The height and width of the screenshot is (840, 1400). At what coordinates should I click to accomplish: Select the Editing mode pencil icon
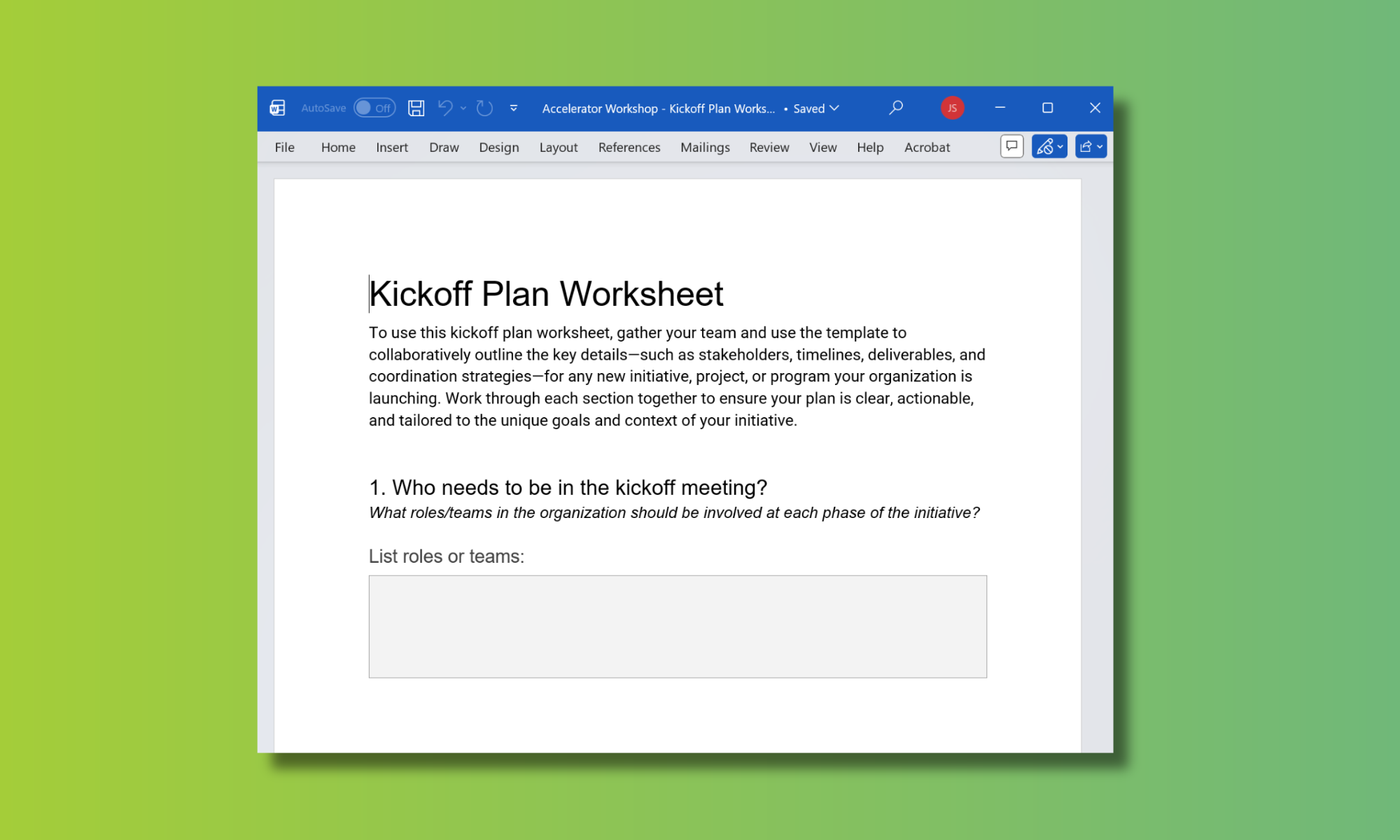pyautogui.click(x=1045, y=146)
